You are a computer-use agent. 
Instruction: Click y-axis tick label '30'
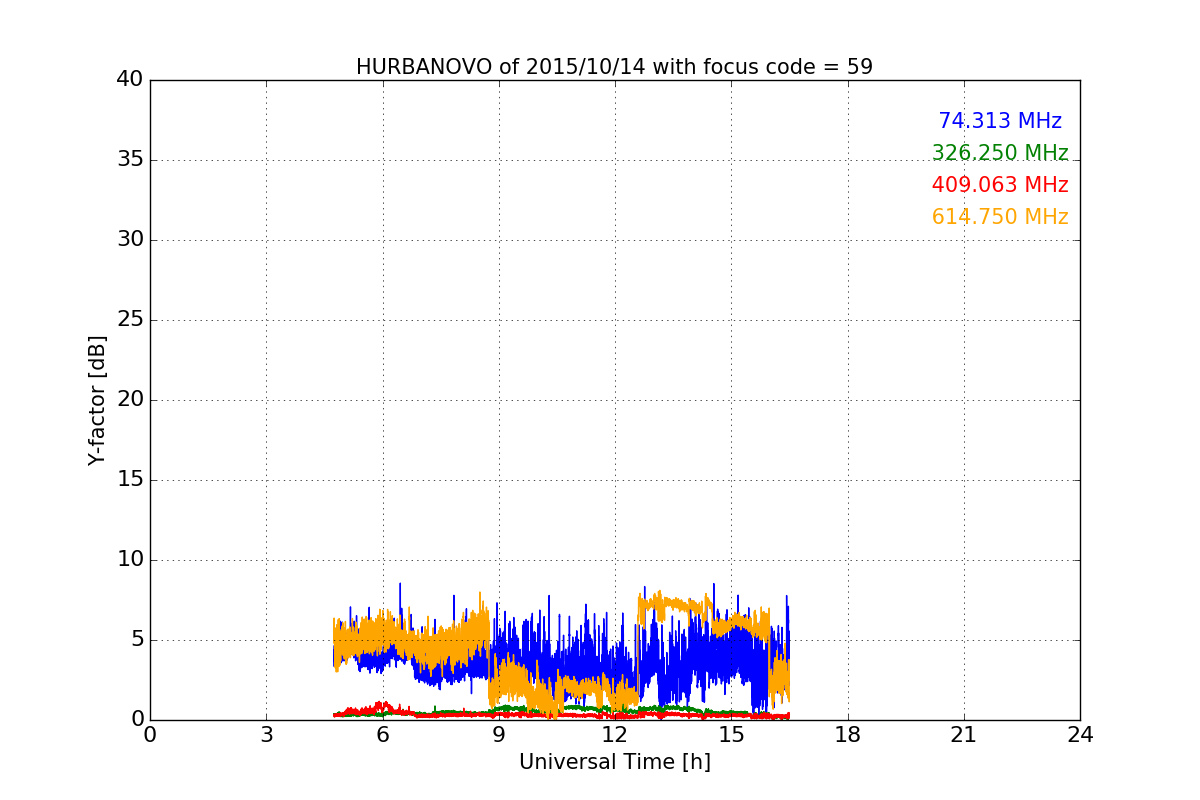(130, 240)
